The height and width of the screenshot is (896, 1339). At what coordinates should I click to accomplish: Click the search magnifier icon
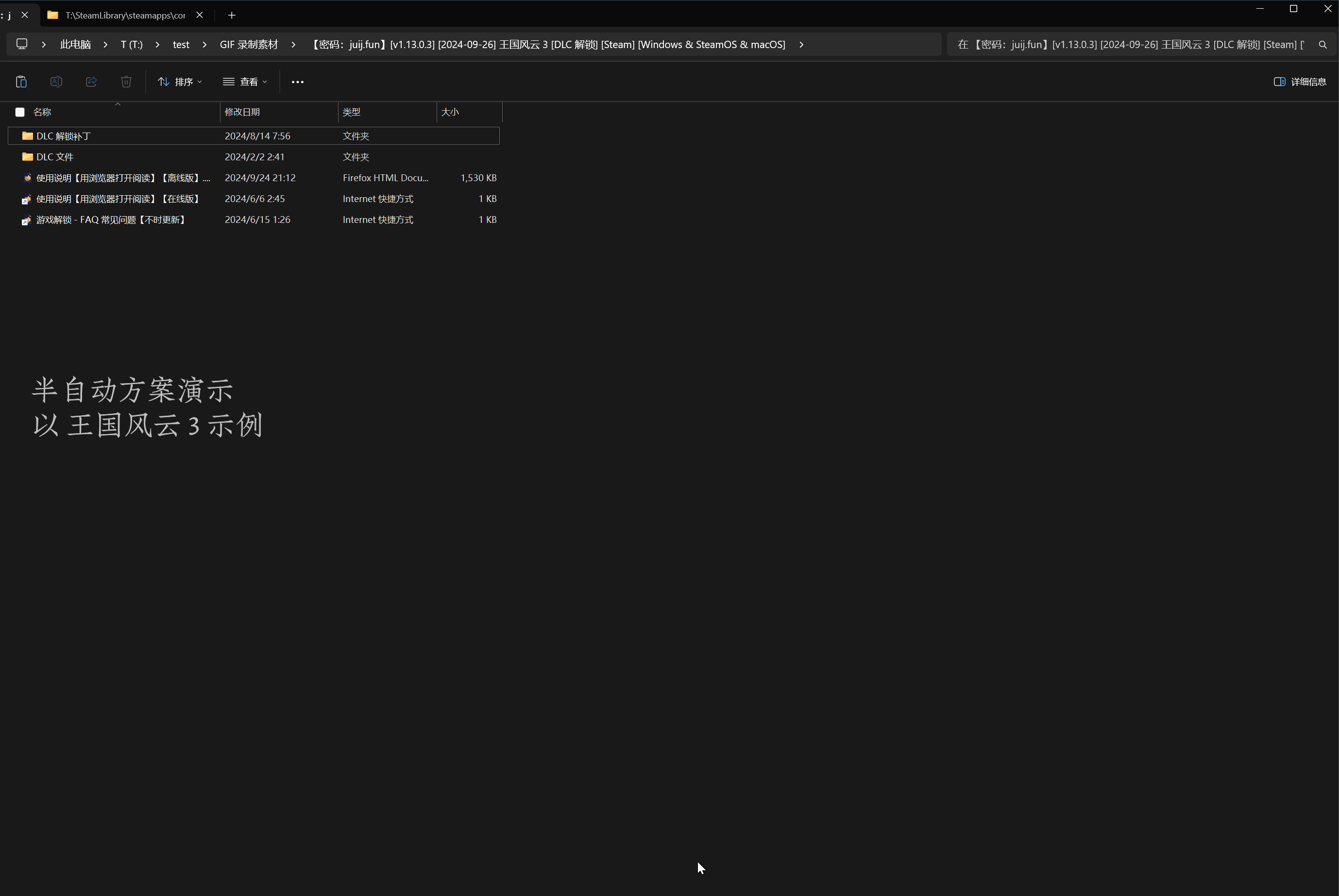coord(1322,45)
